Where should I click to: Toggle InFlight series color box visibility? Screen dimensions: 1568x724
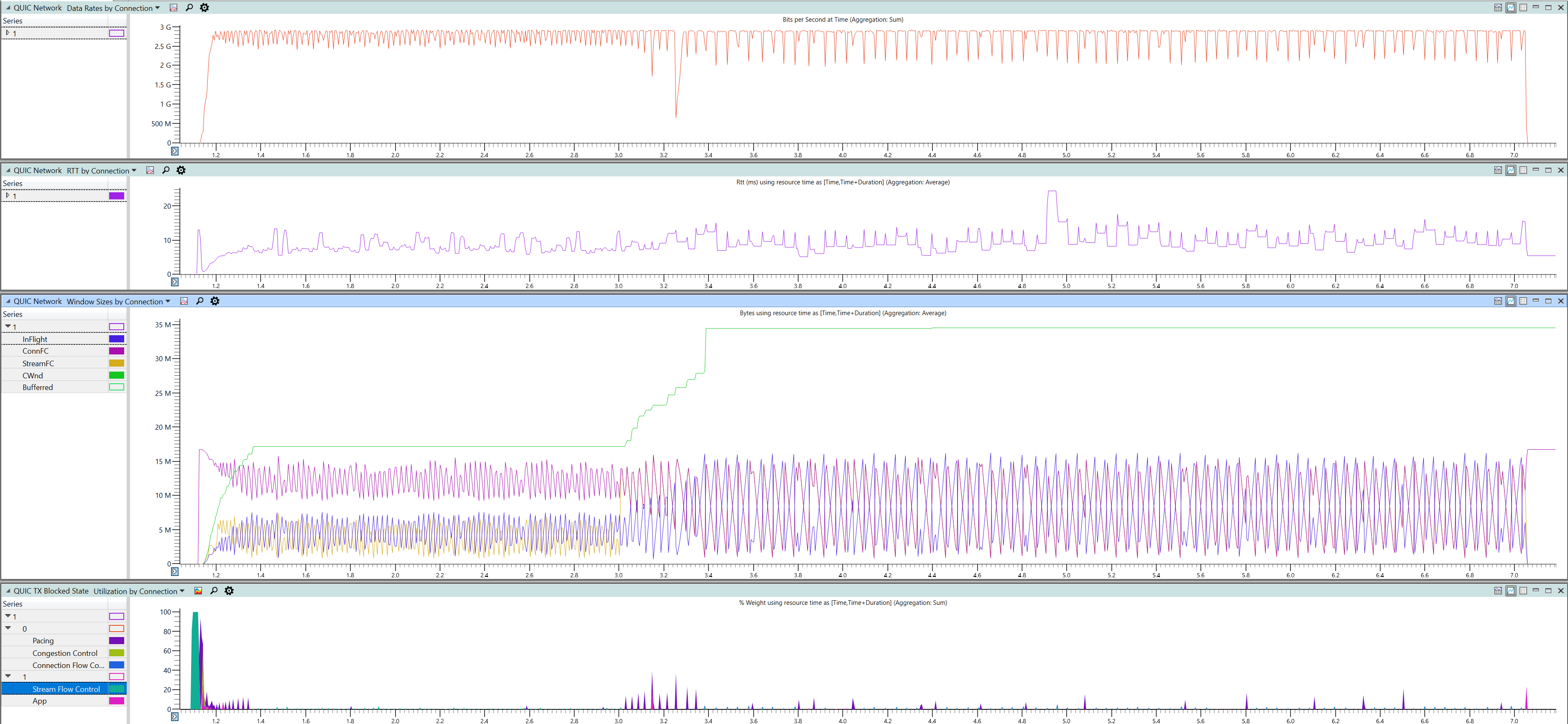coord(116,339)
